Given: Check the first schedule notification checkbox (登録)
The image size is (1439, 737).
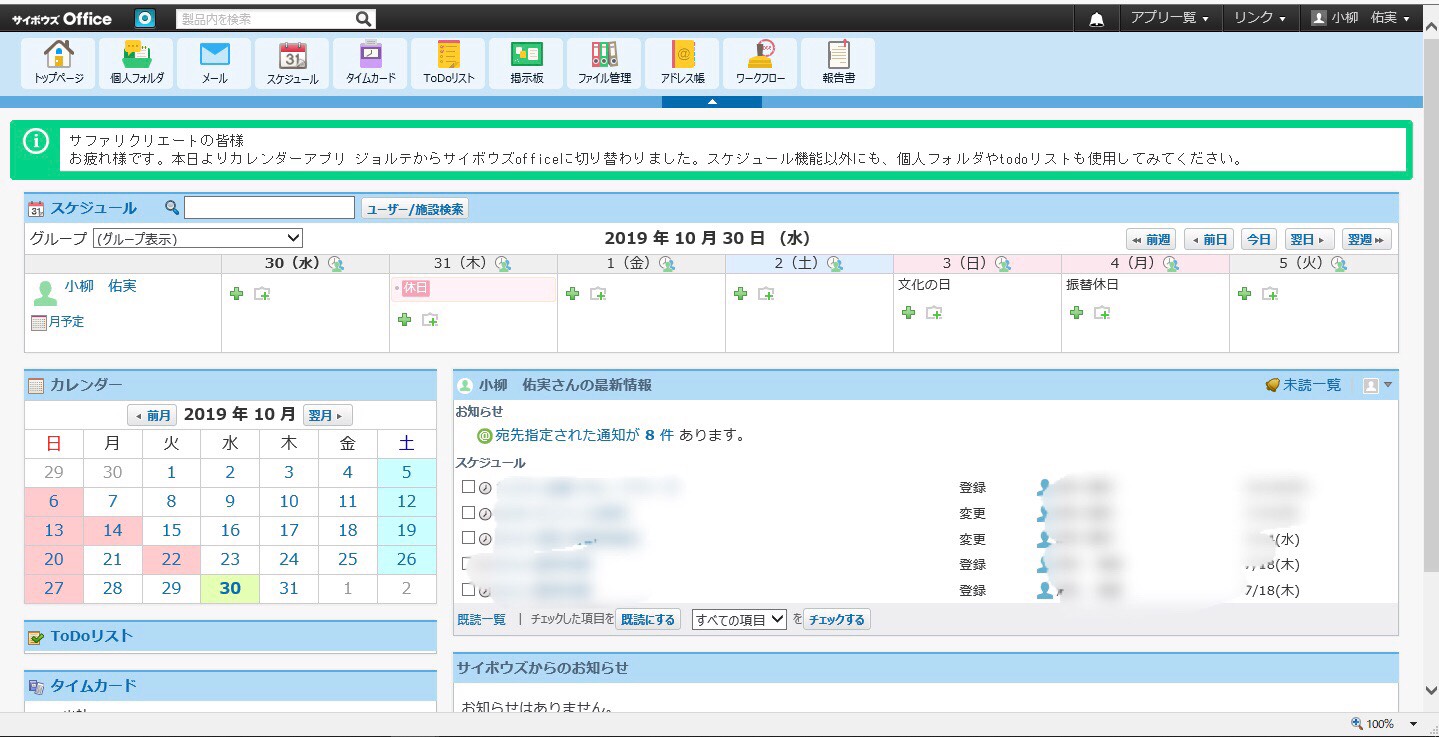Looking at the screenshot, I should [468, 486].
